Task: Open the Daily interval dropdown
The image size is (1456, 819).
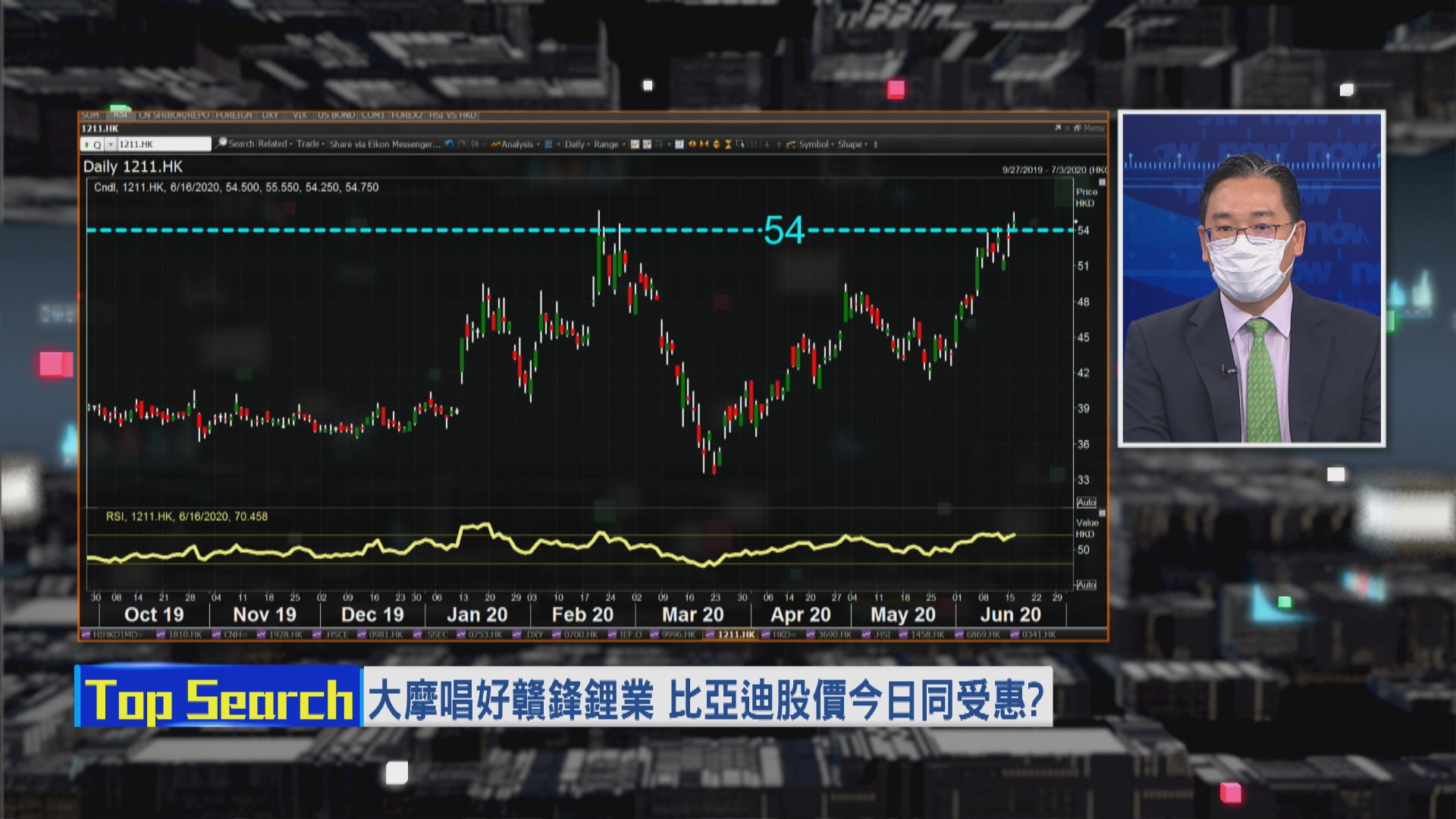Action: point(576,144)
